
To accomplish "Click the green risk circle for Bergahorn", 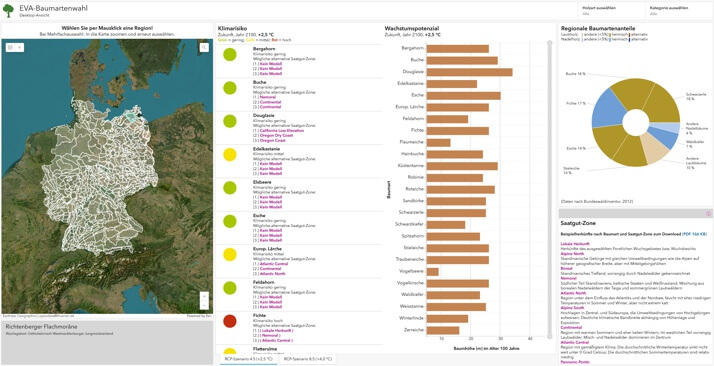I will 230,55.
